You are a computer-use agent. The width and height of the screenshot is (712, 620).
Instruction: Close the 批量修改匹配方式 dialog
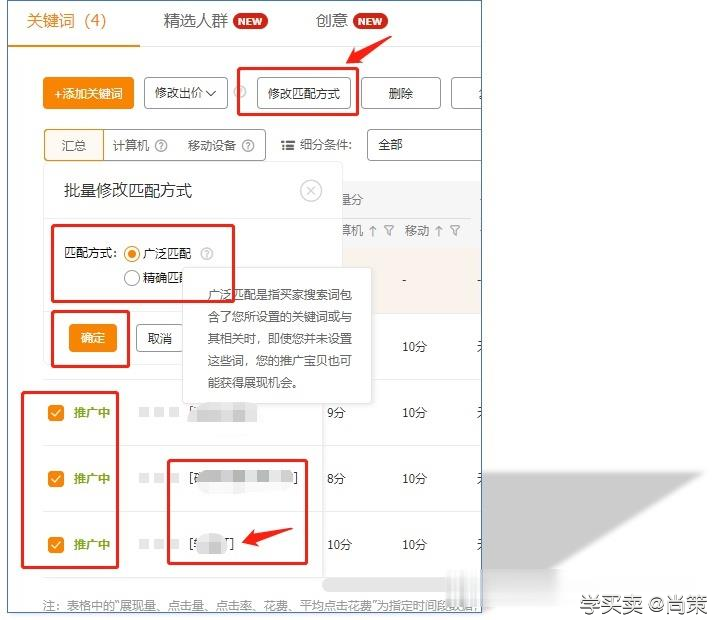(x=311, y=191)
